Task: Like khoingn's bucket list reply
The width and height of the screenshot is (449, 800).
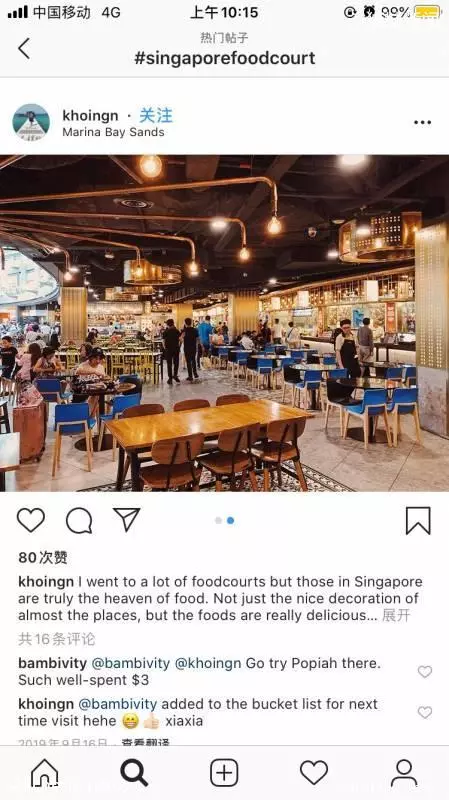Action: click(x=425, y=712)
